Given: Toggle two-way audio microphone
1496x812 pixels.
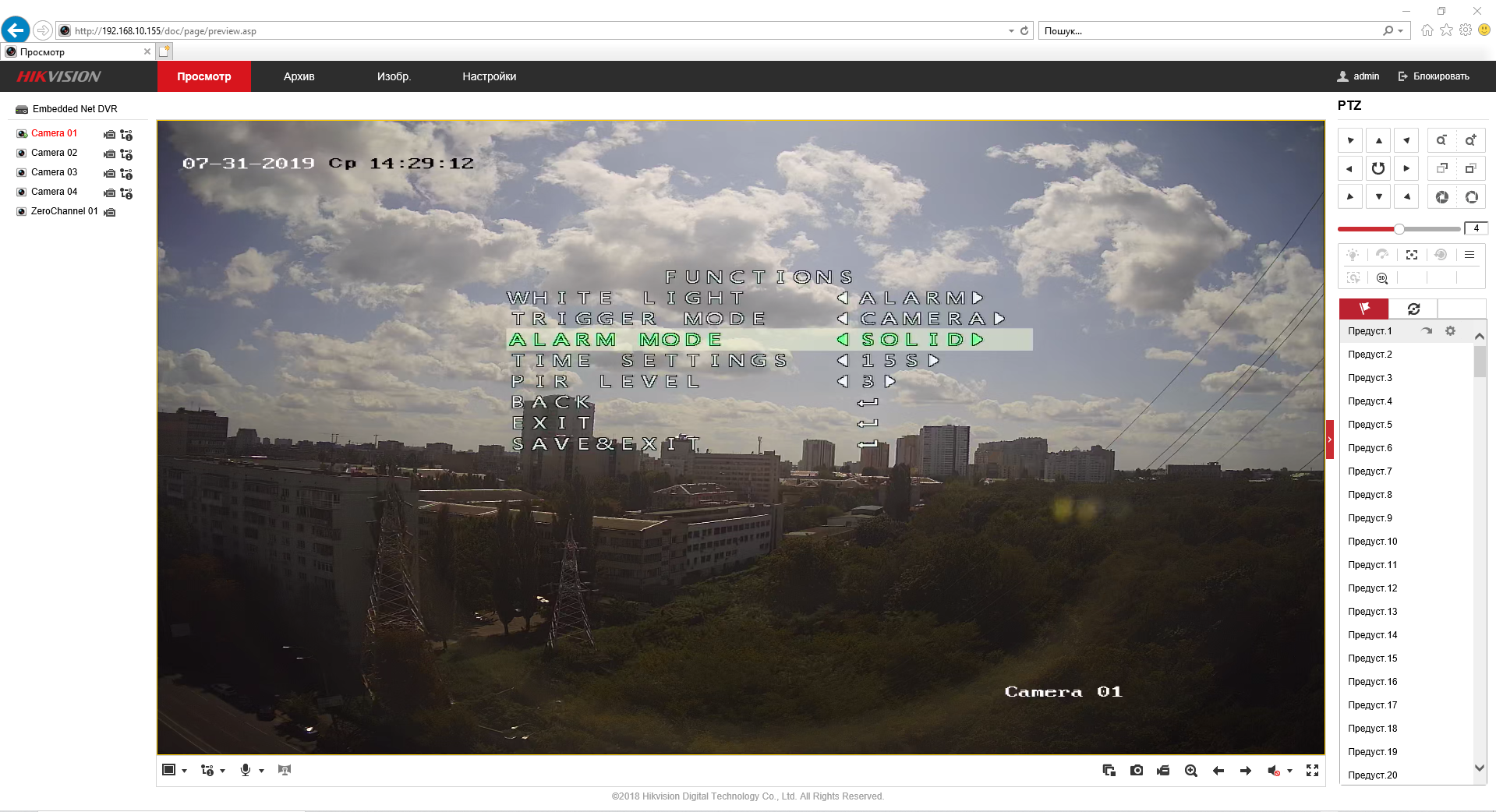Looking at the screenshot, I should 246,771.
